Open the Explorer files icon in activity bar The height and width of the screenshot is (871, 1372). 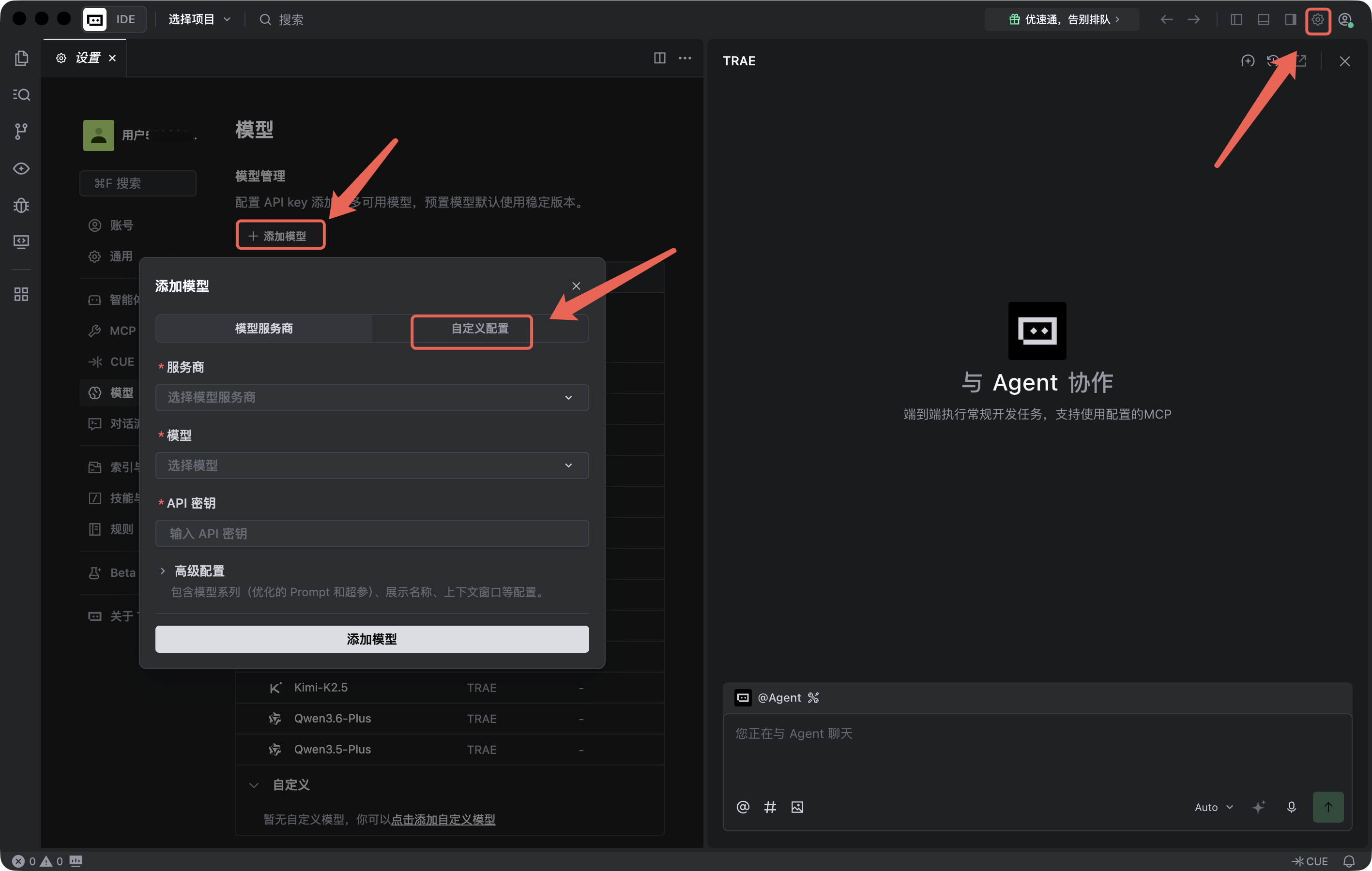[21, 58]
